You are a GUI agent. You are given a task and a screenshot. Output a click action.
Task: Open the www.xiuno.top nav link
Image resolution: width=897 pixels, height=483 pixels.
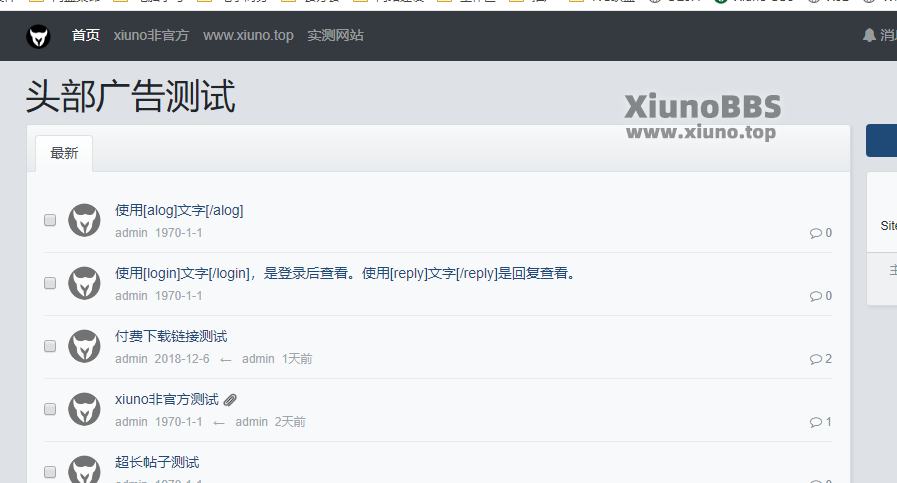248,35
